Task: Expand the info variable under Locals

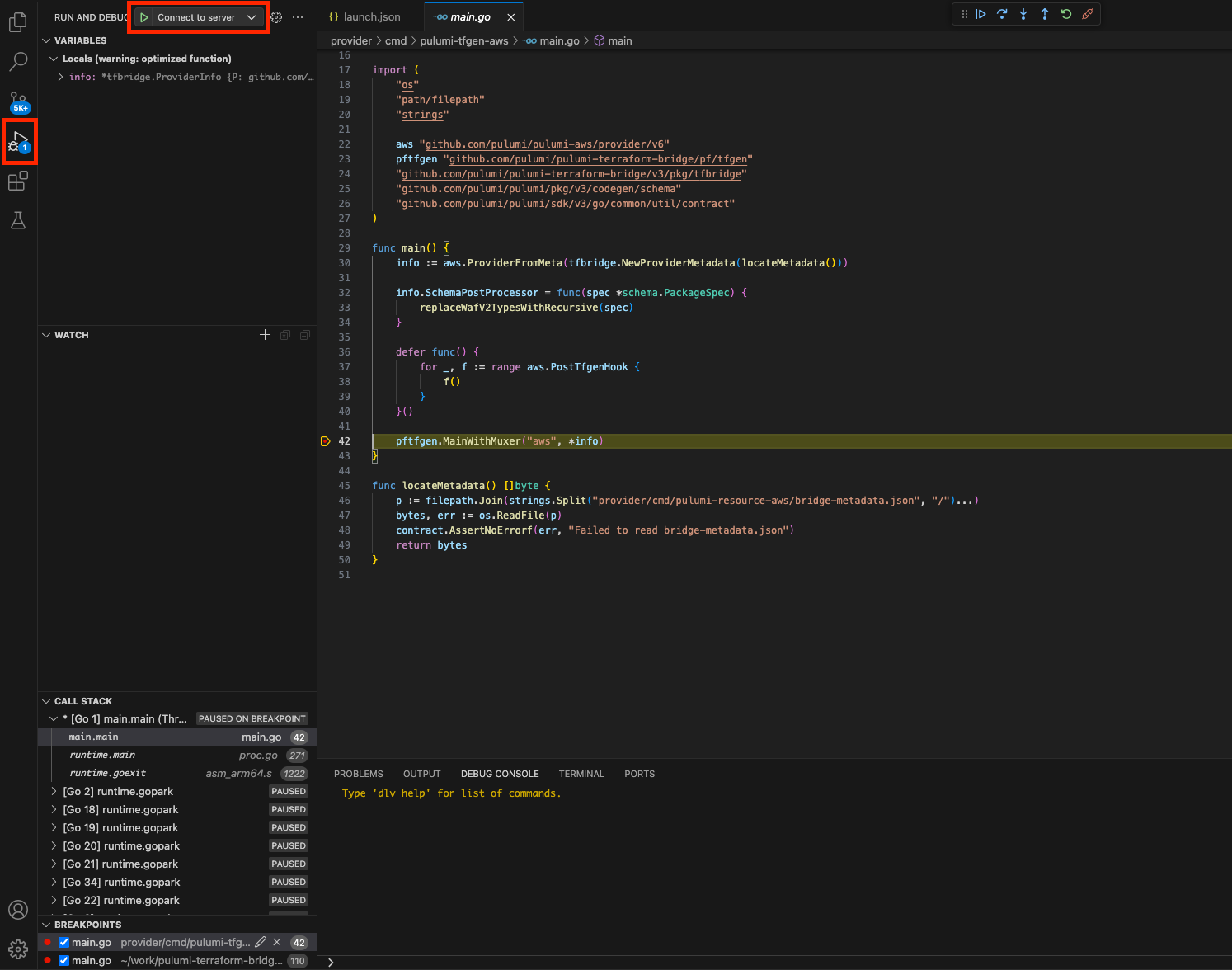Action: [59, 76]
